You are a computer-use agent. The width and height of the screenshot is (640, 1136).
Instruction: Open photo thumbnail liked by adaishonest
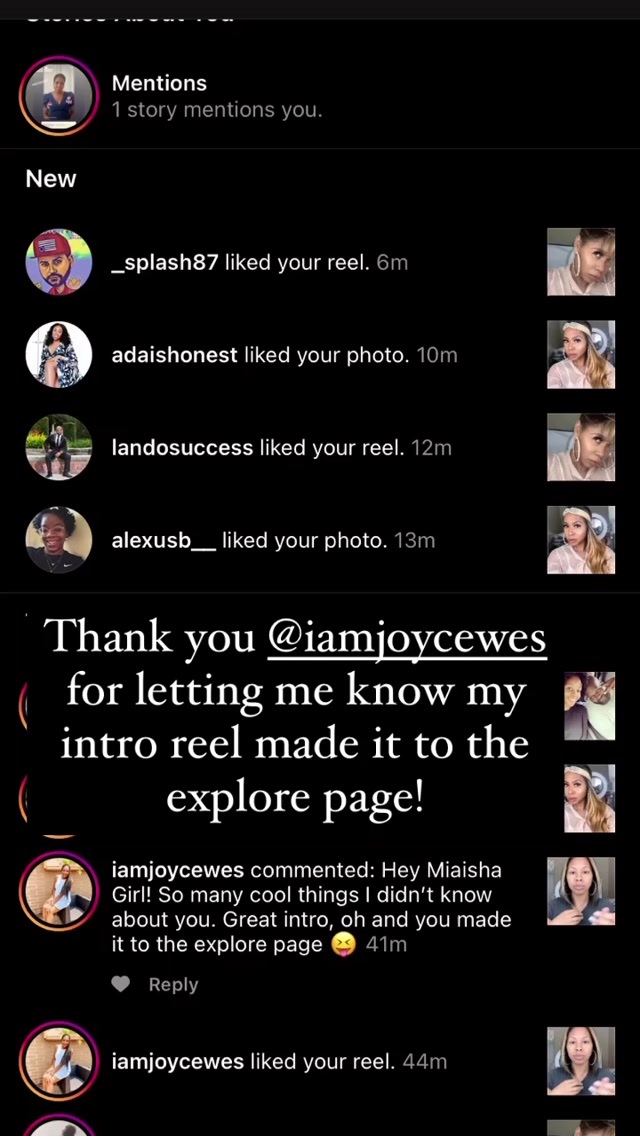[x=581, y=354]
